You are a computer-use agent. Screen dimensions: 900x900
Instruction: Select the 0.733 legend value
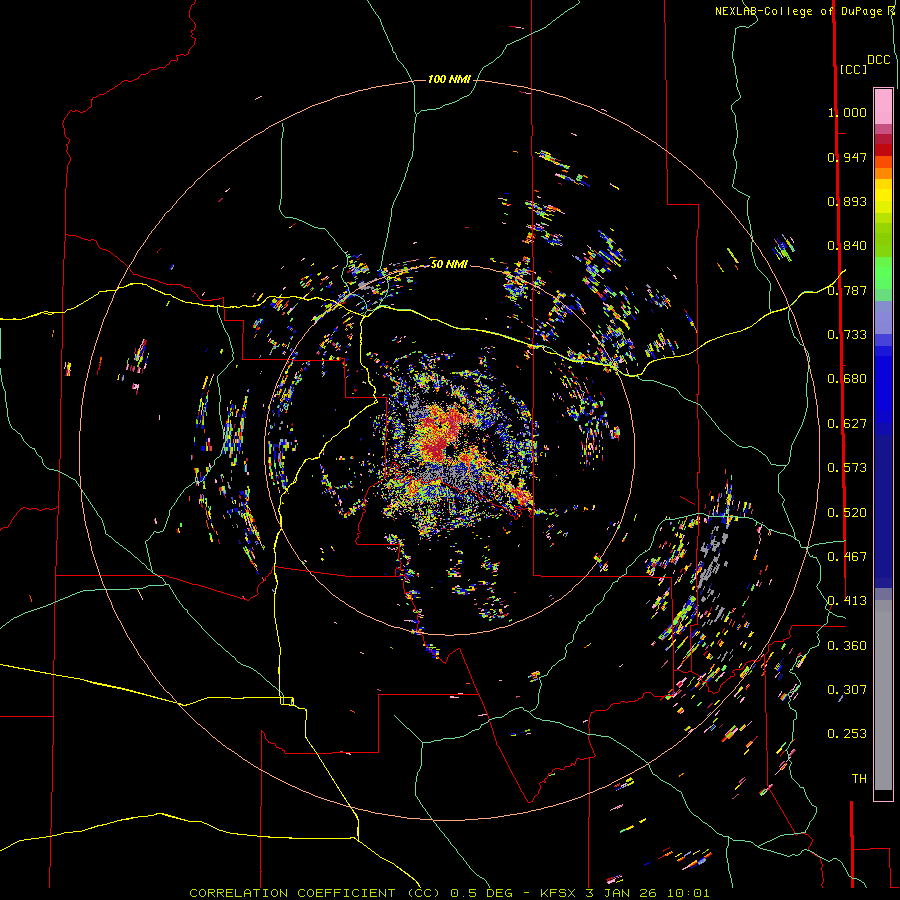pos(847,335)
